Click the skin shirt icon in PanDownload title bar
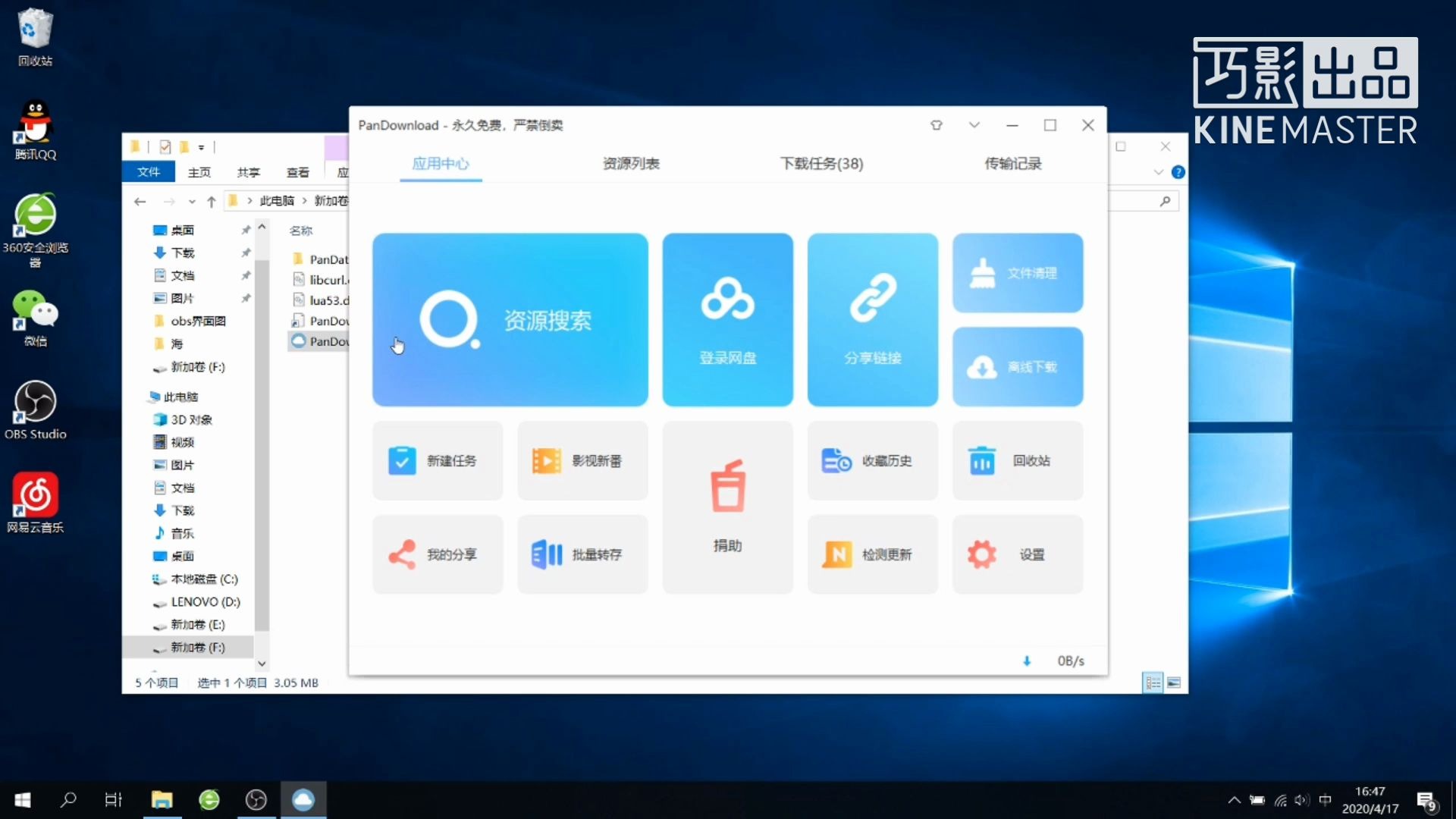Screen dimensions: 1456x819 pyautogui.click(x=937, y=125)
